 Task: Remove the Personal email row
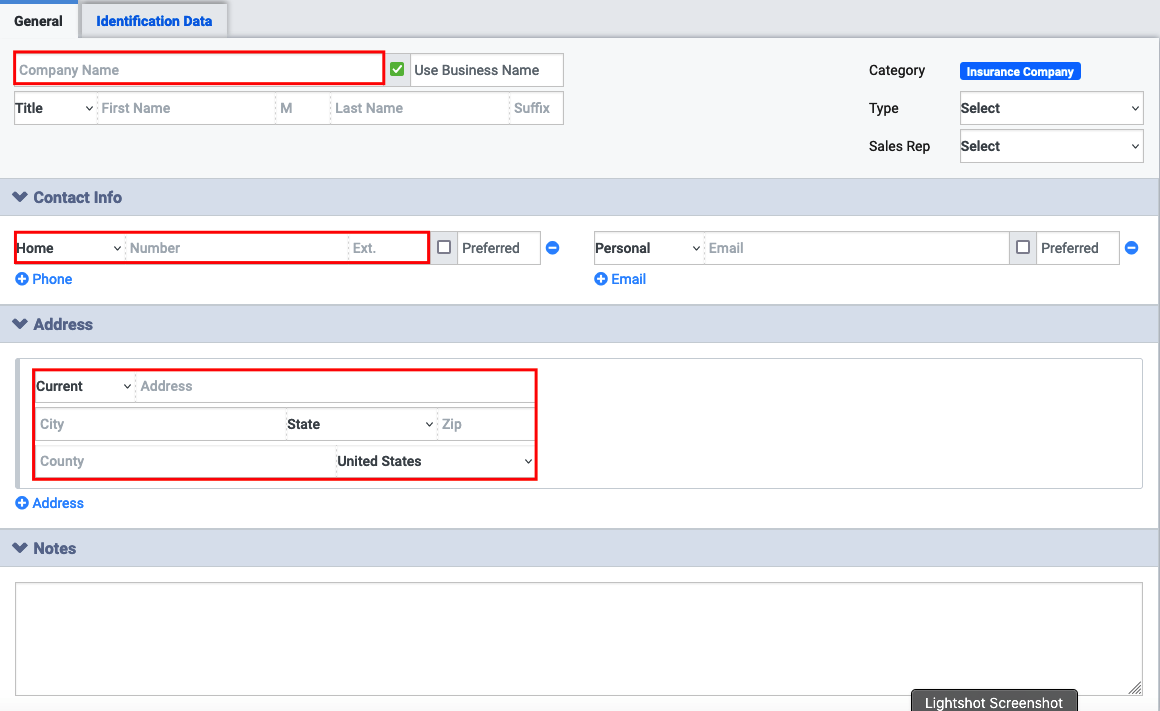pos(1131,248)
